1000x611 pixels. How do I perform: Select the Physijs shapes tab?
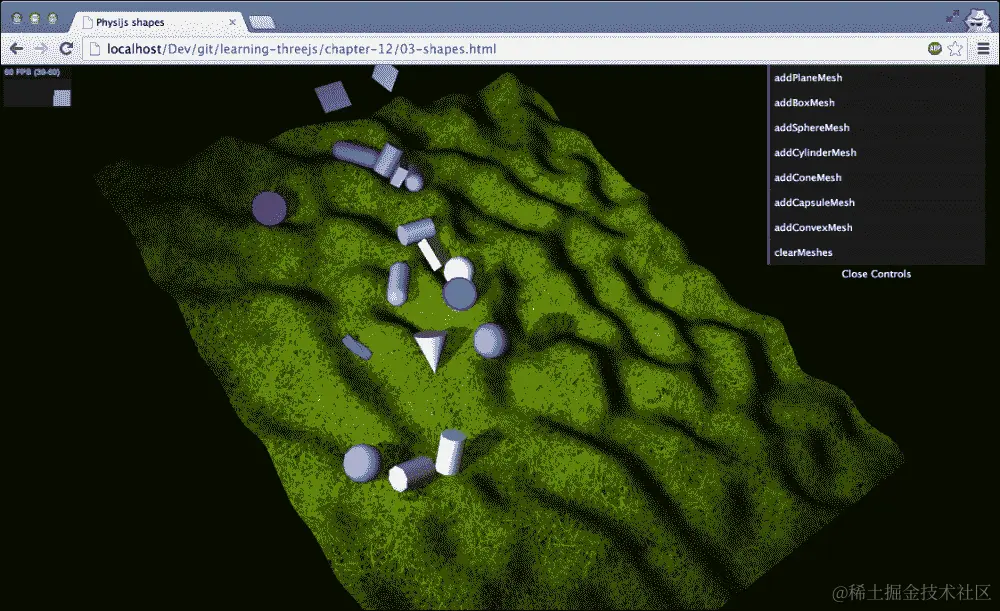[158, 22]
